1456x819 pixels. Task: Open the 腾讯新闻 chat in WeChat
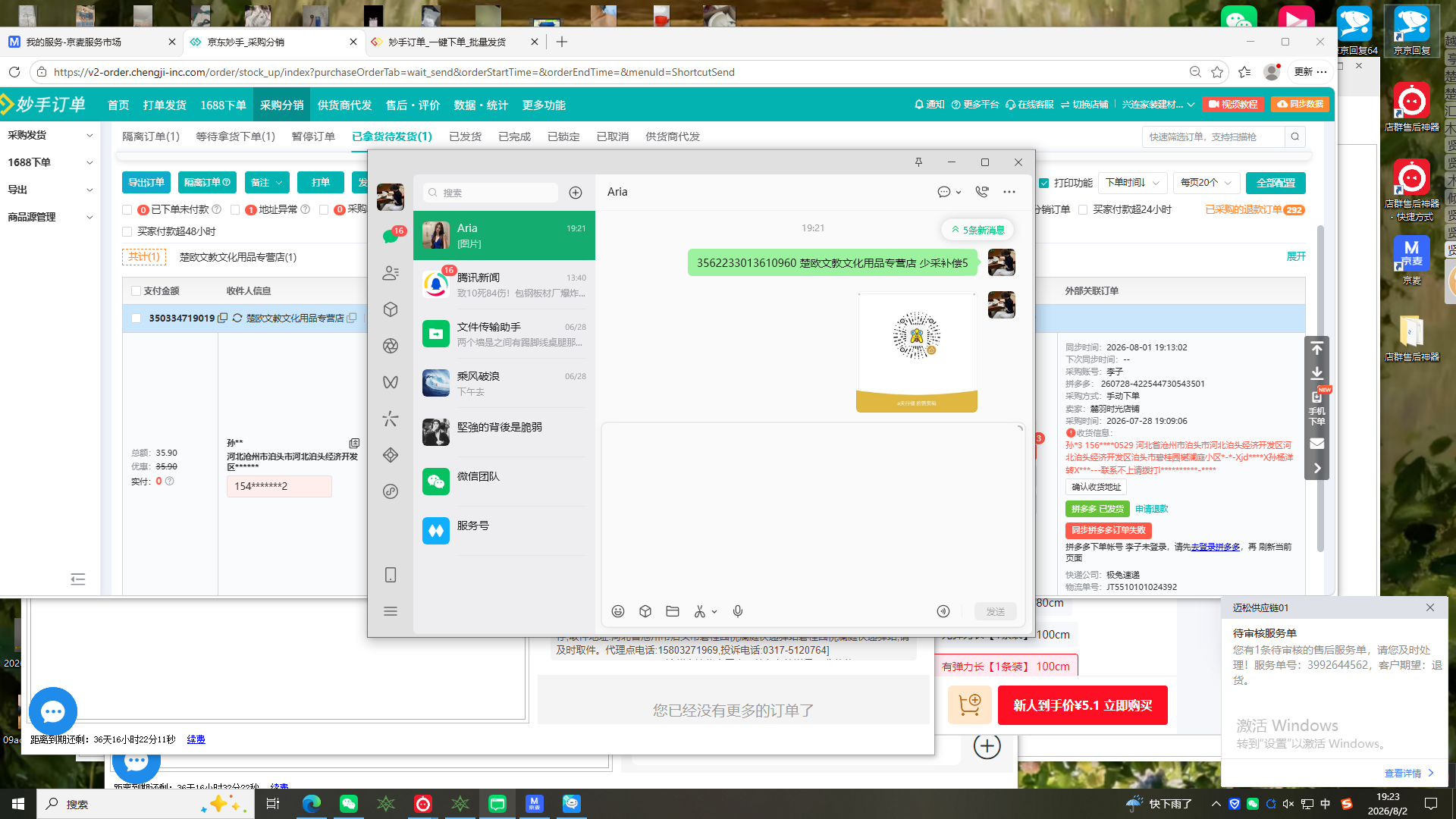(504, 285)
